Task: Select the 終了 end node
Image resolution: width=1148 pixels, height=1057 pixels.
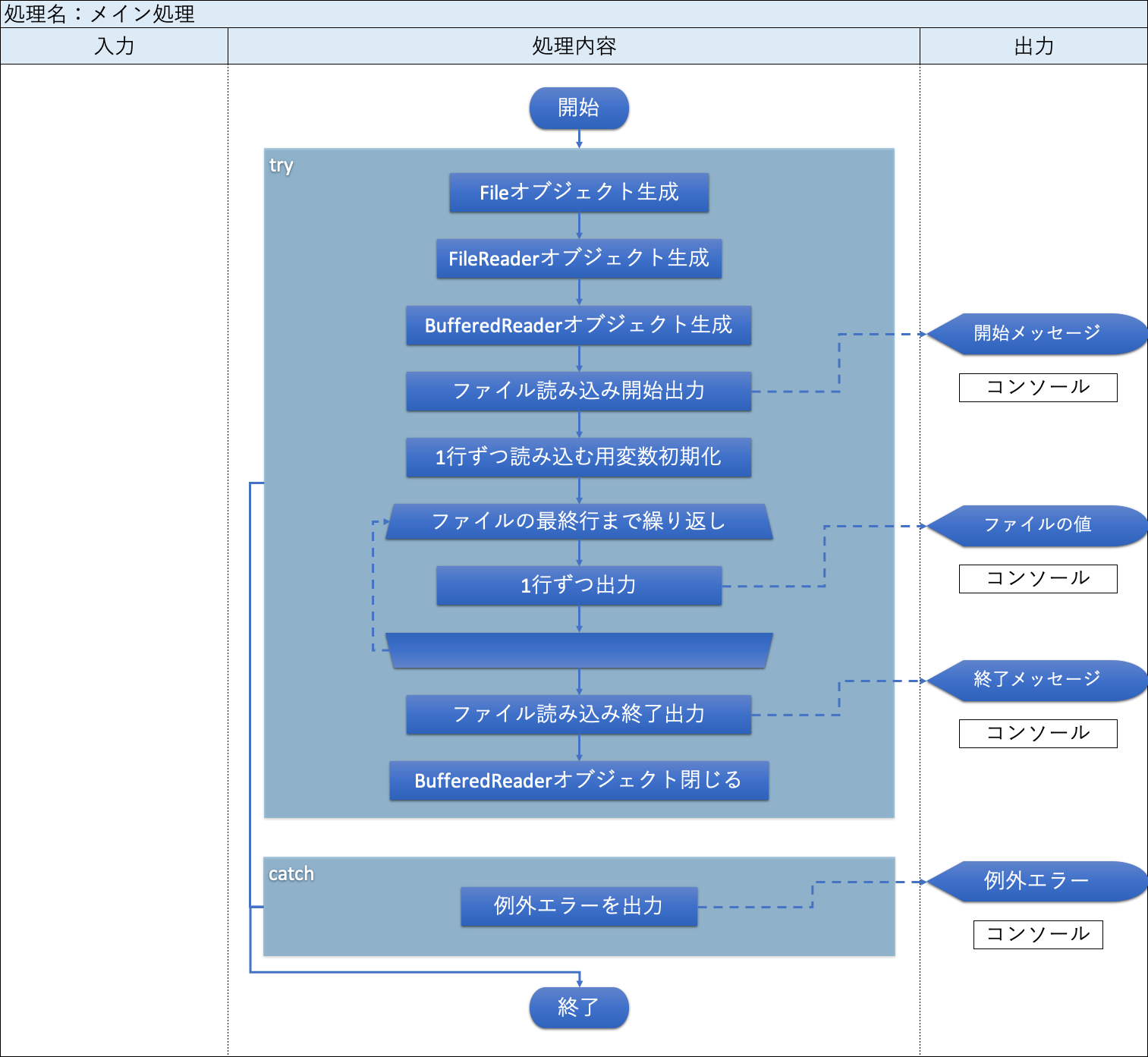Action: [x=579, y=1008]
